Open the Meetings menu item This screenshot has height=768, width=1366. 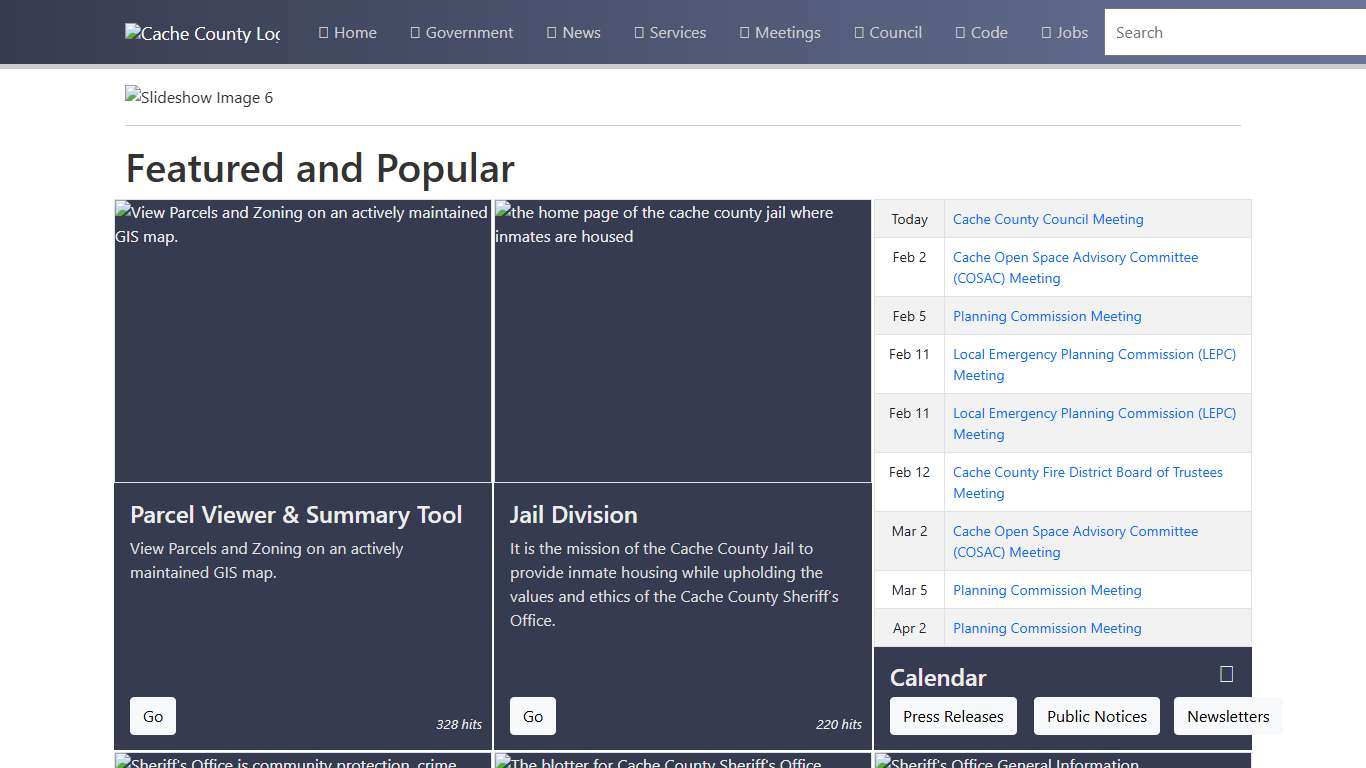[780, 32]
